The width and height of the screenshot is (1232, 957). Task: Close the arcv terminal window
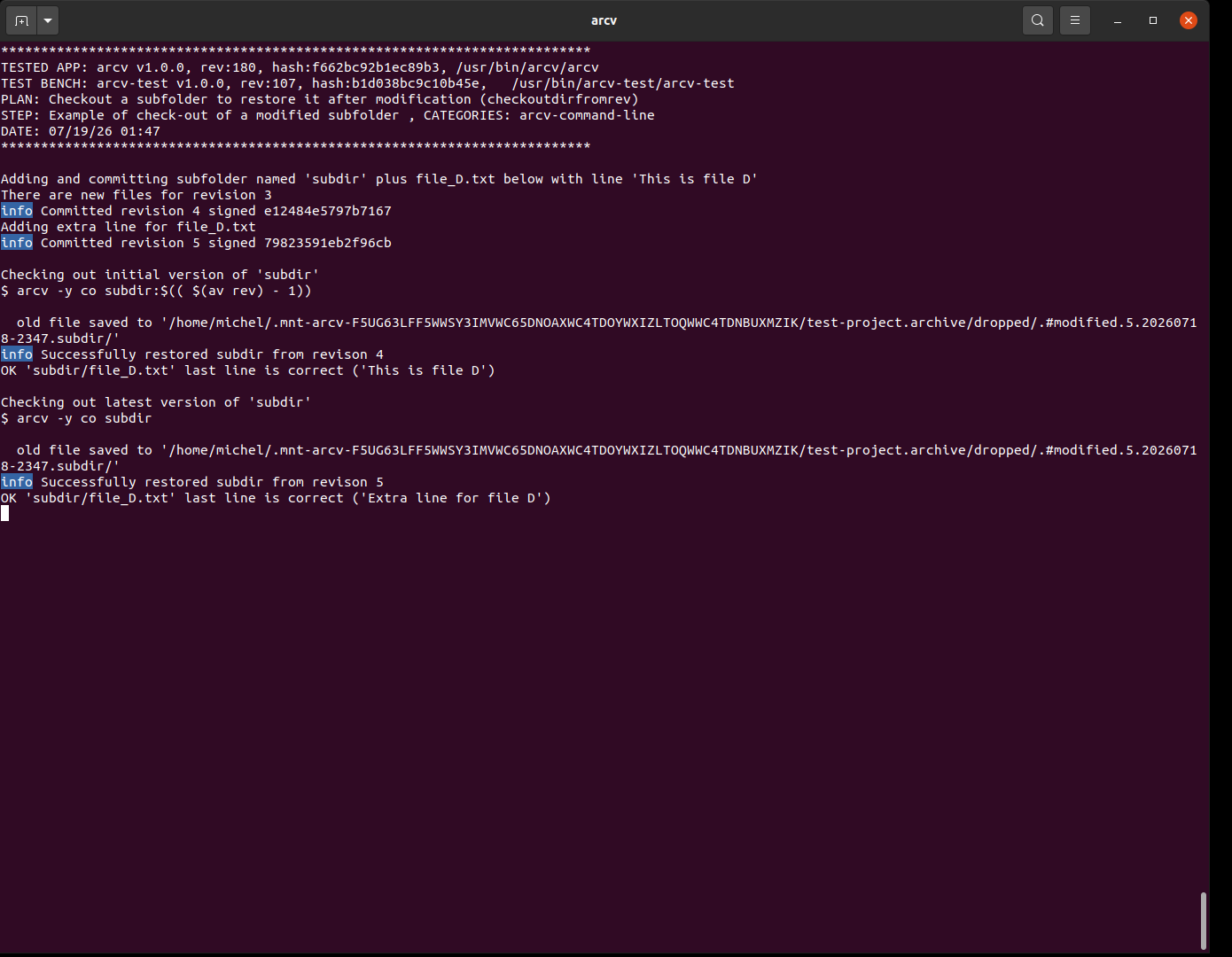click(1189, 20)
